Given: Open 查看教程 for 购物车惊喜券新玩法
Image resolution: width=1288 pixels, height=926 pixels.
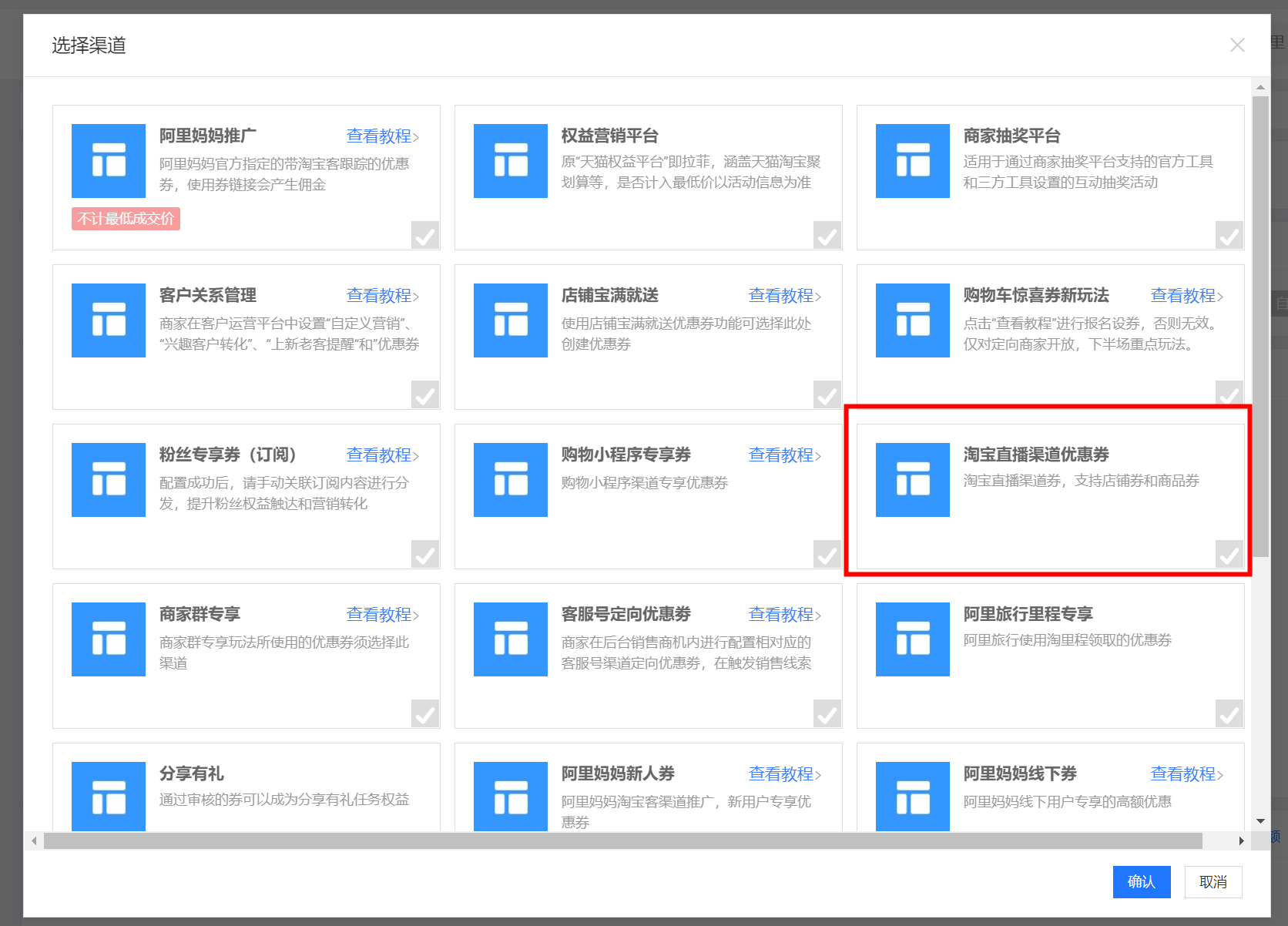Looking at the screenshot, I should [1187, 296].
